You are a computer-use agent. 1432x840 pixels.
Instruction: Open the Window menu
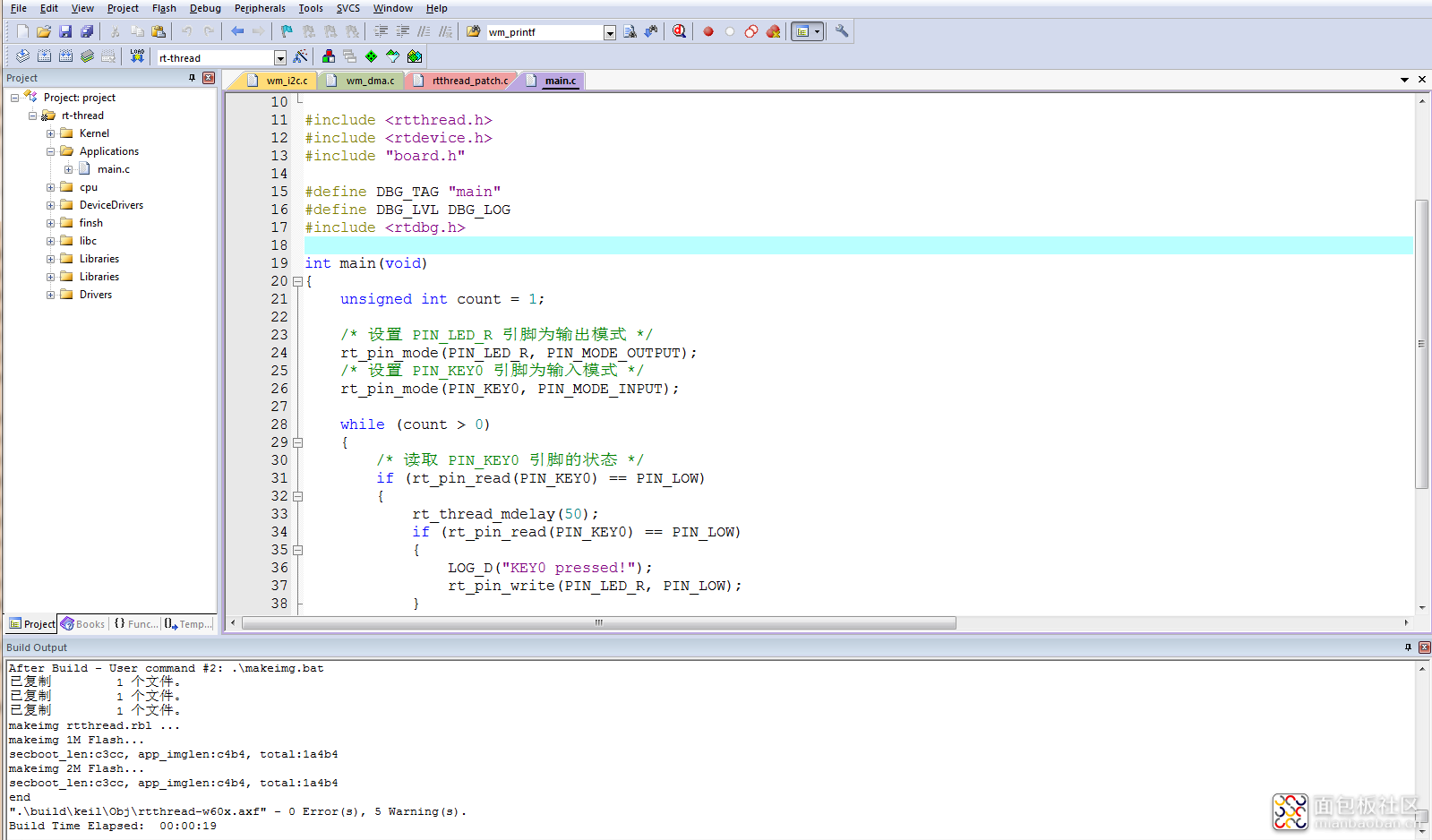pyautogui.click(x=393, y=8)
